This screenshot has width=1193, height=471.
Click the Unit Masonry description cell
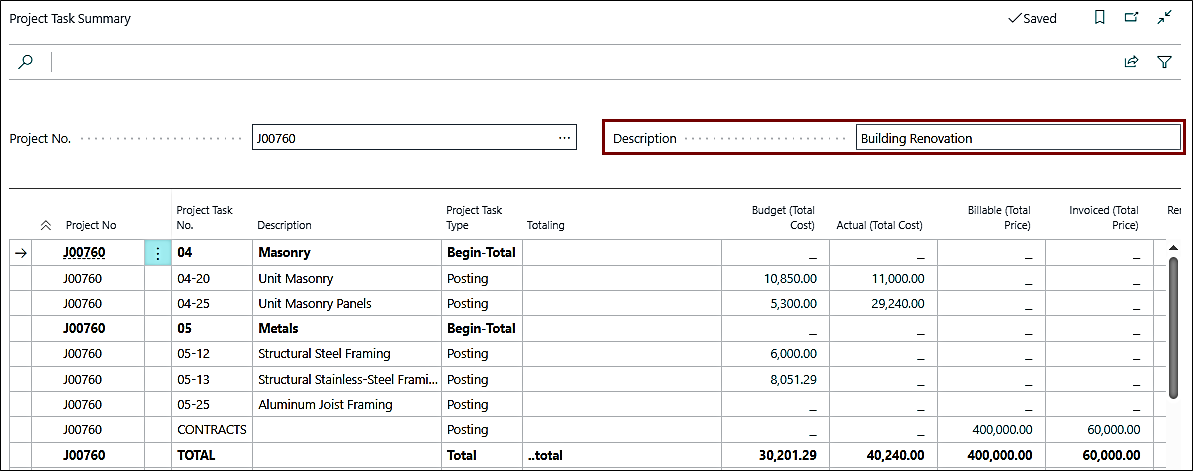(347, 278)
